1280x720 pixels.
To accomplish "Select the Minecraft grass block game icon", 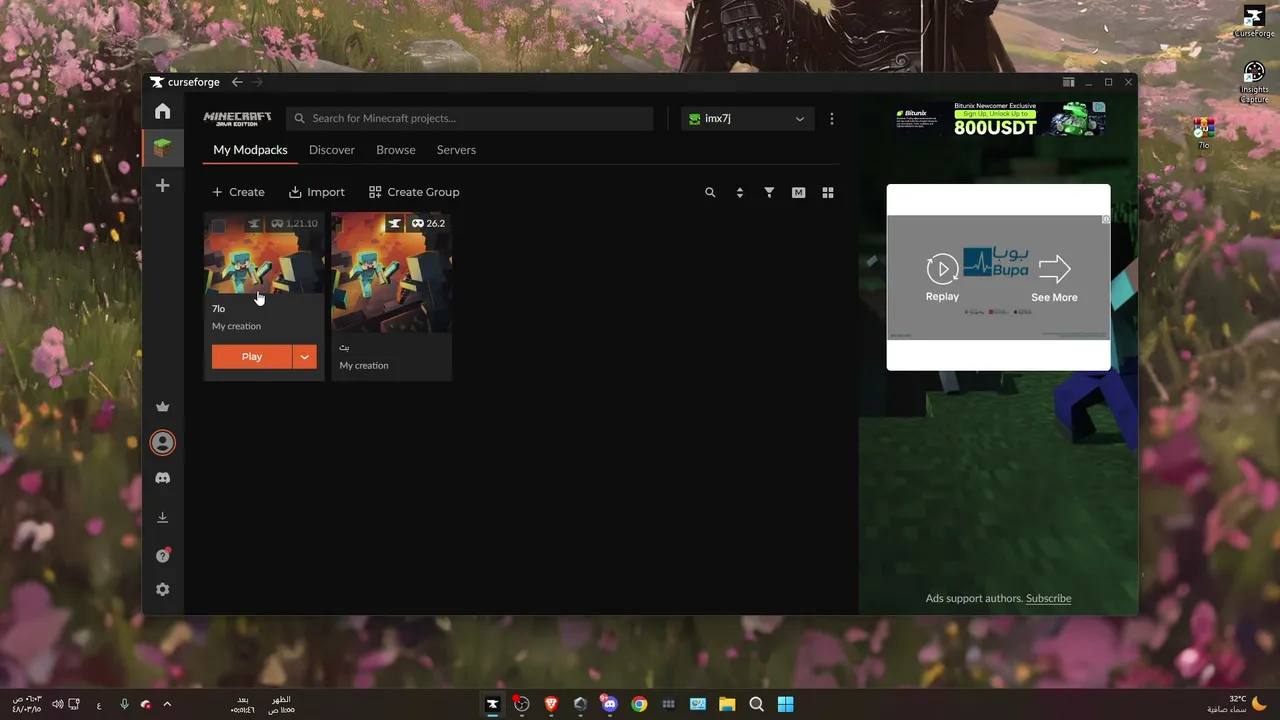I will click(x=162, y=148).
